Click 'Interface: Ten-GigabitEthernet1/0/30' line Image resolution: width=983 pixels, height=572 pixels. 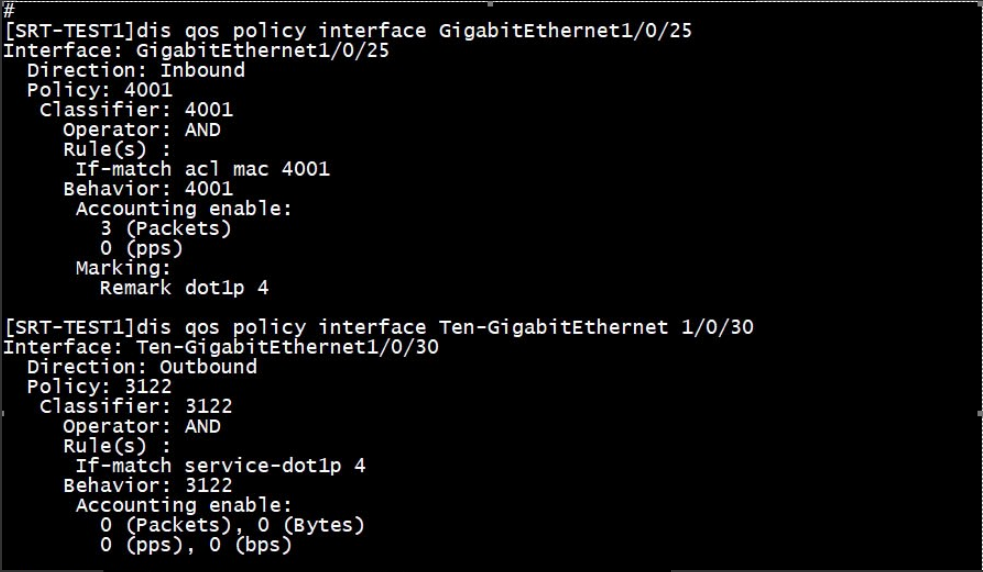tap(221, 347)
